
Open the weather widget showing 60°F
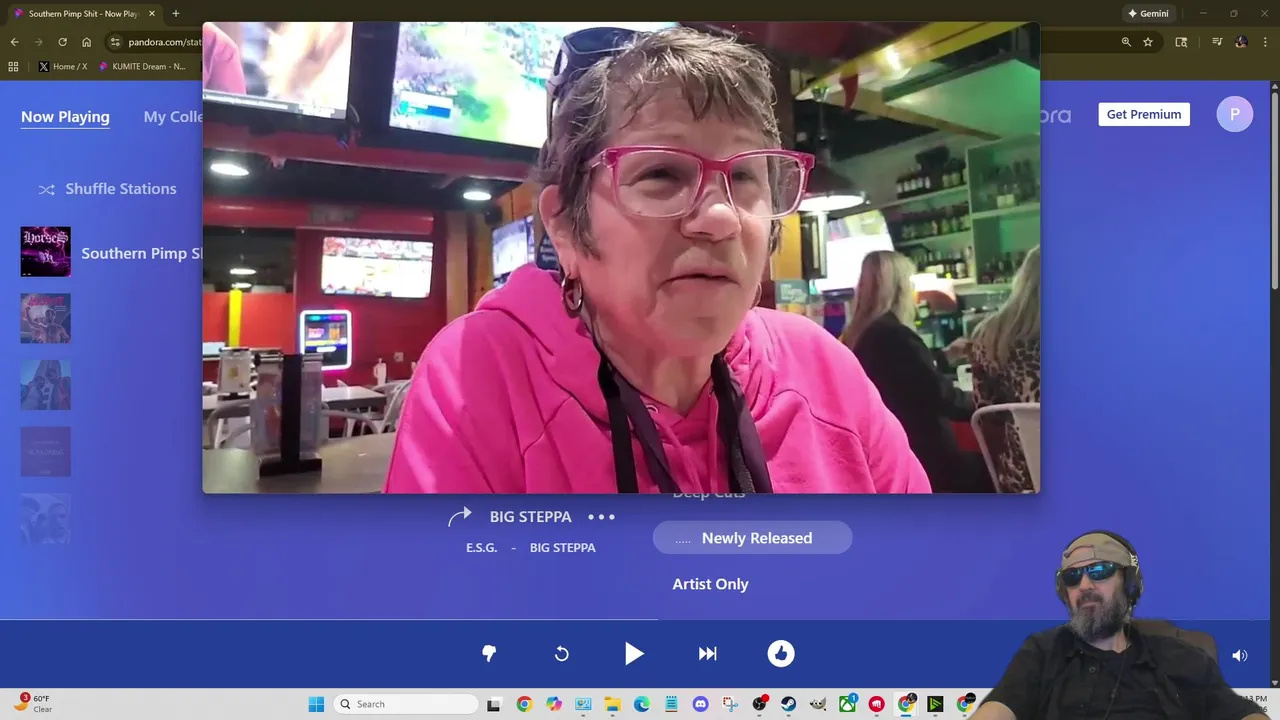click(x=33, y=704)
